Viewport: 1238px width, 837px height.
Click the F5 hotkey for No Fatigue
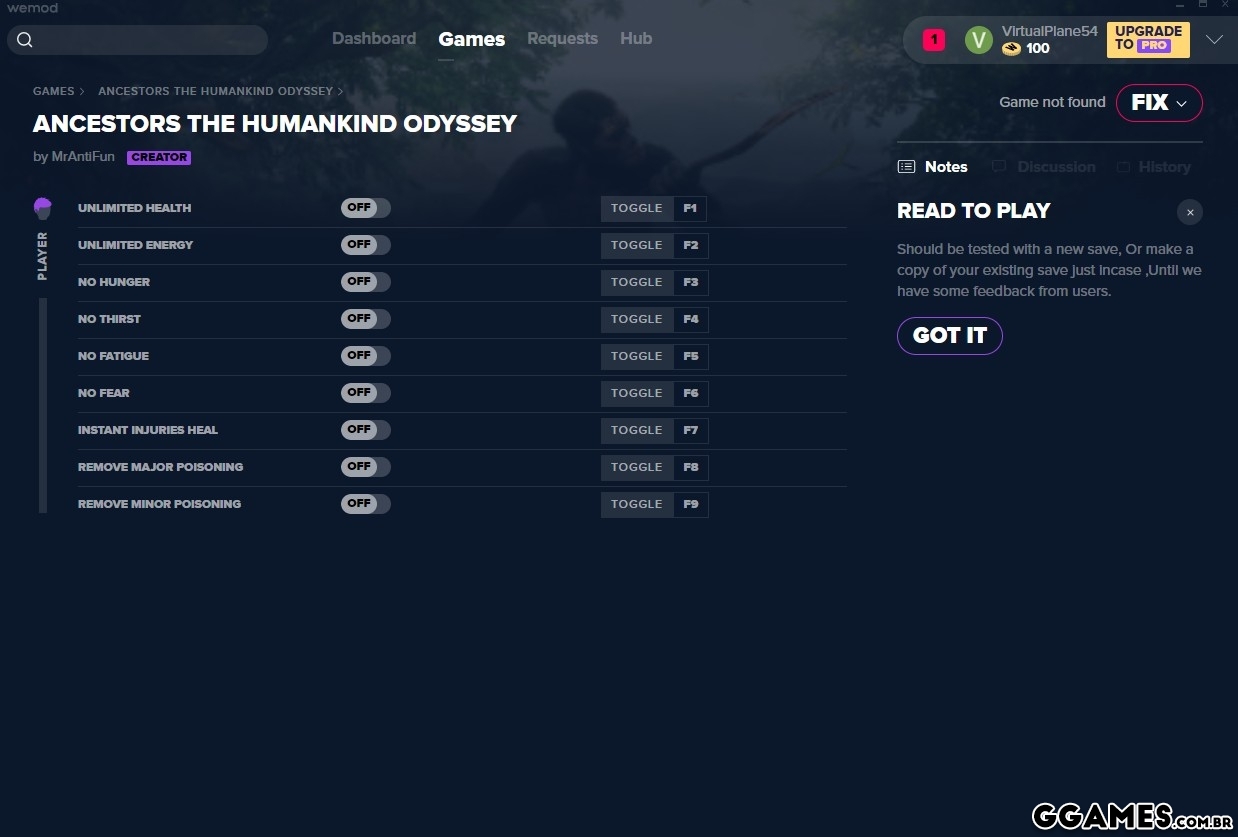coord(691,356)
